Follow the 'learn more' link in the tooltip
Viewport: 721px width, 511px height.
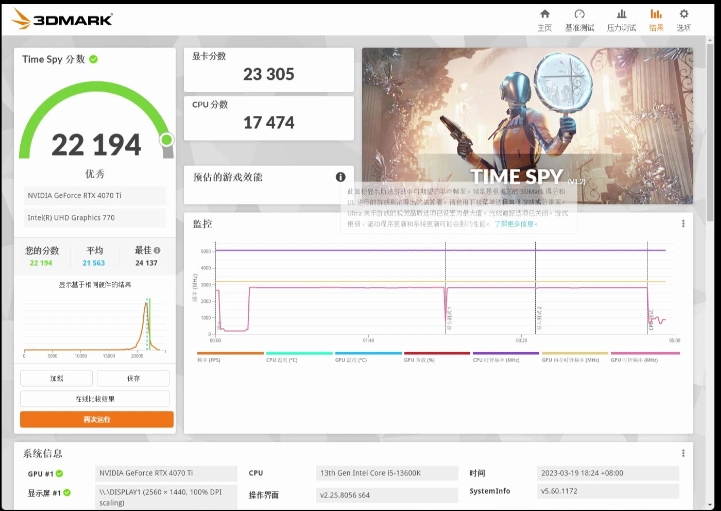click(x=516, y=224)
